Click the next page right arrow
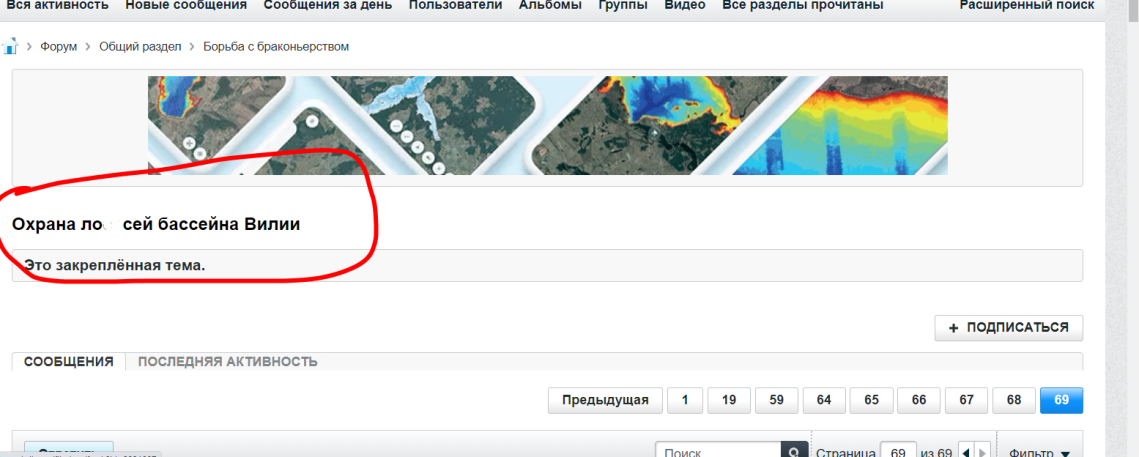1139x457 pixels. tap(983, 453)
